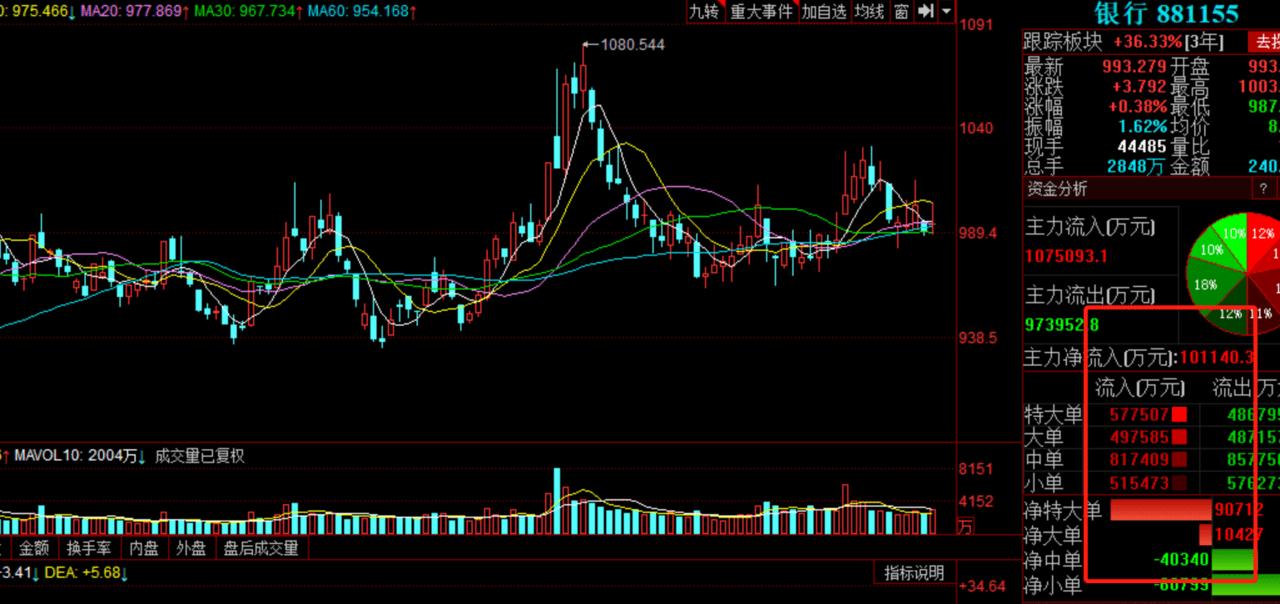This screenshot has width=1280, height=604.
Task: Click the 989.4 price axis label
Action: pos(980,232)
